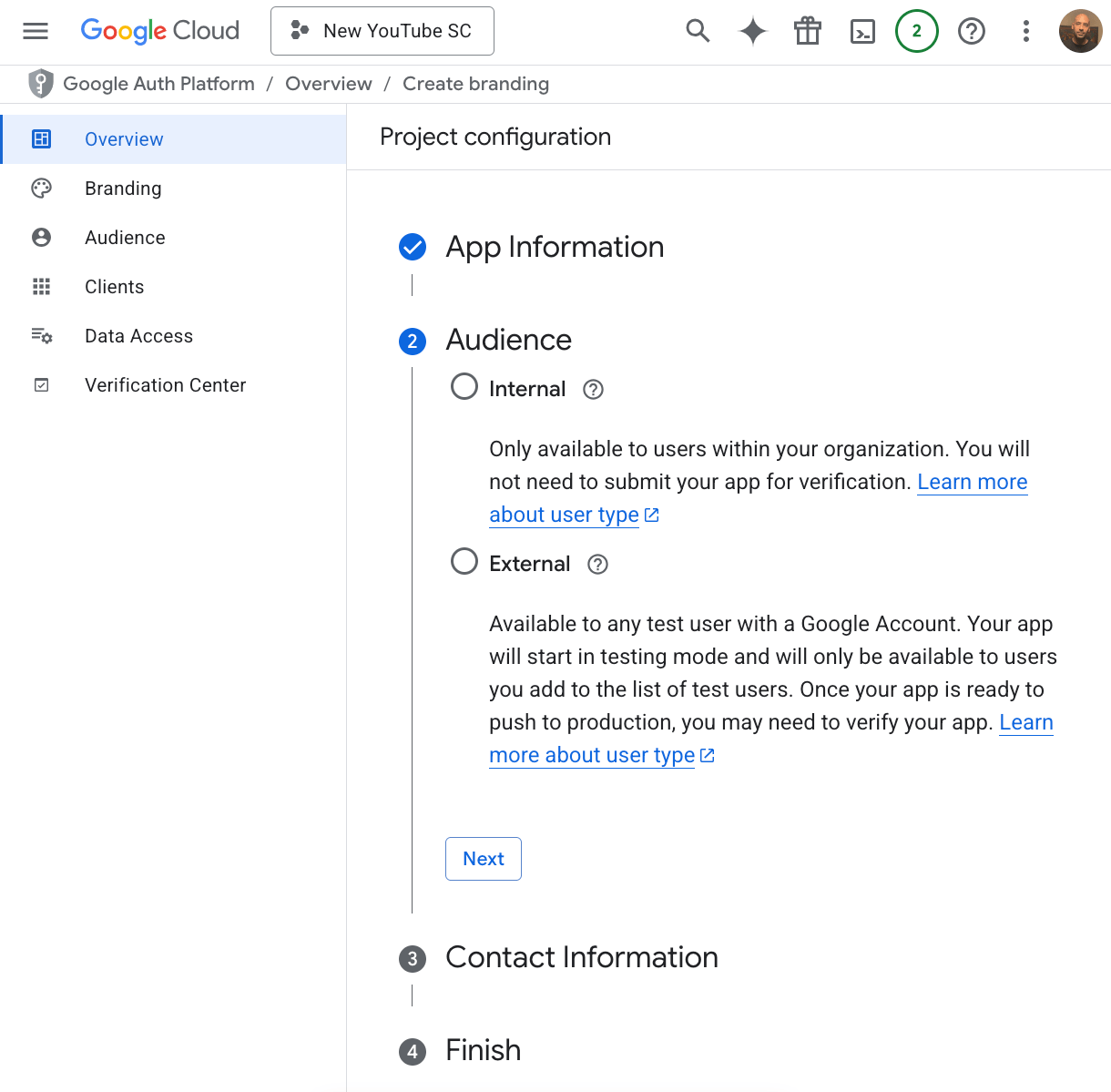This screenshot has width=1111, height=1092.
Task: Click the search magnifier icon
Action: [x=698, y=31]
